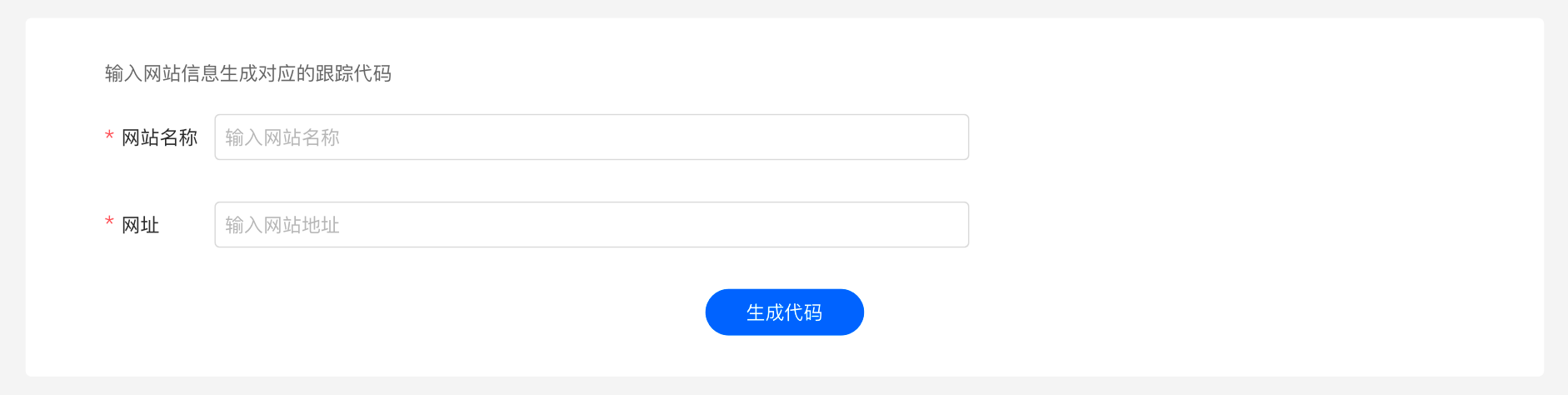Click the red asterisk beside 网址

tap(109, 222)
